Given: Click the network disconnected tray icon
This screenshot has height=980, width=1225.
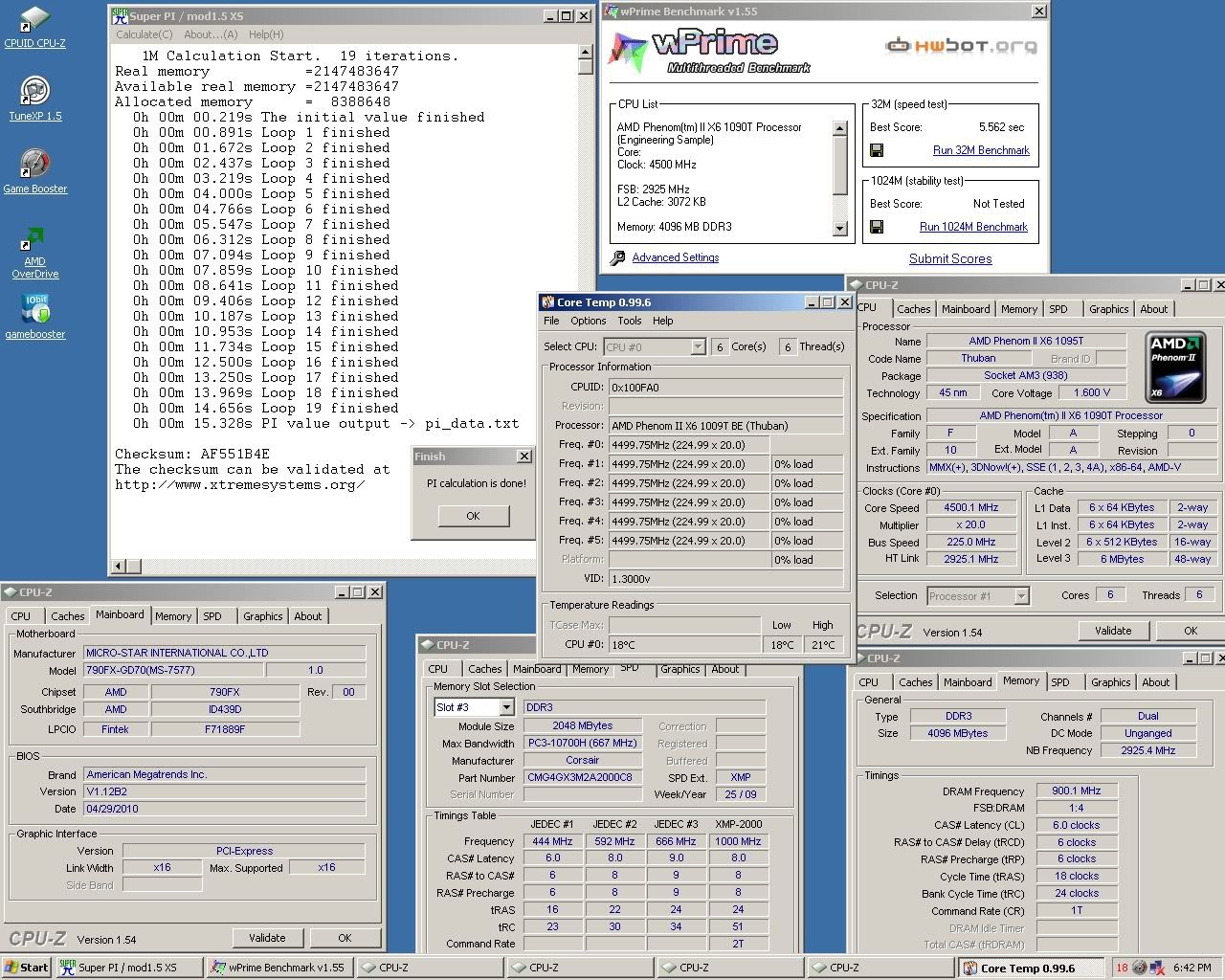Looking at the screenshot, I should click(x=1159, y=968).
